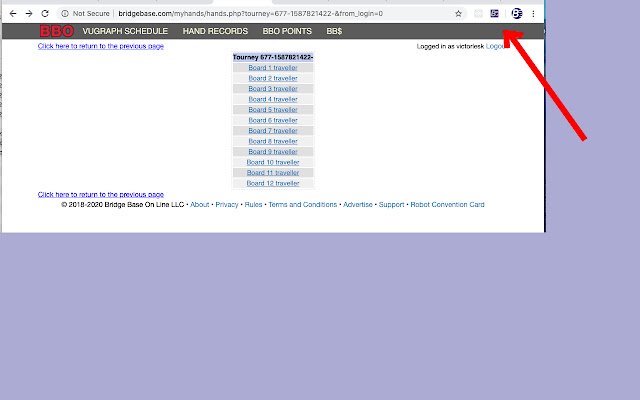Open Board 7 traveller
The height and width of the screenshot is (400, 640).
tap(273, 131)
